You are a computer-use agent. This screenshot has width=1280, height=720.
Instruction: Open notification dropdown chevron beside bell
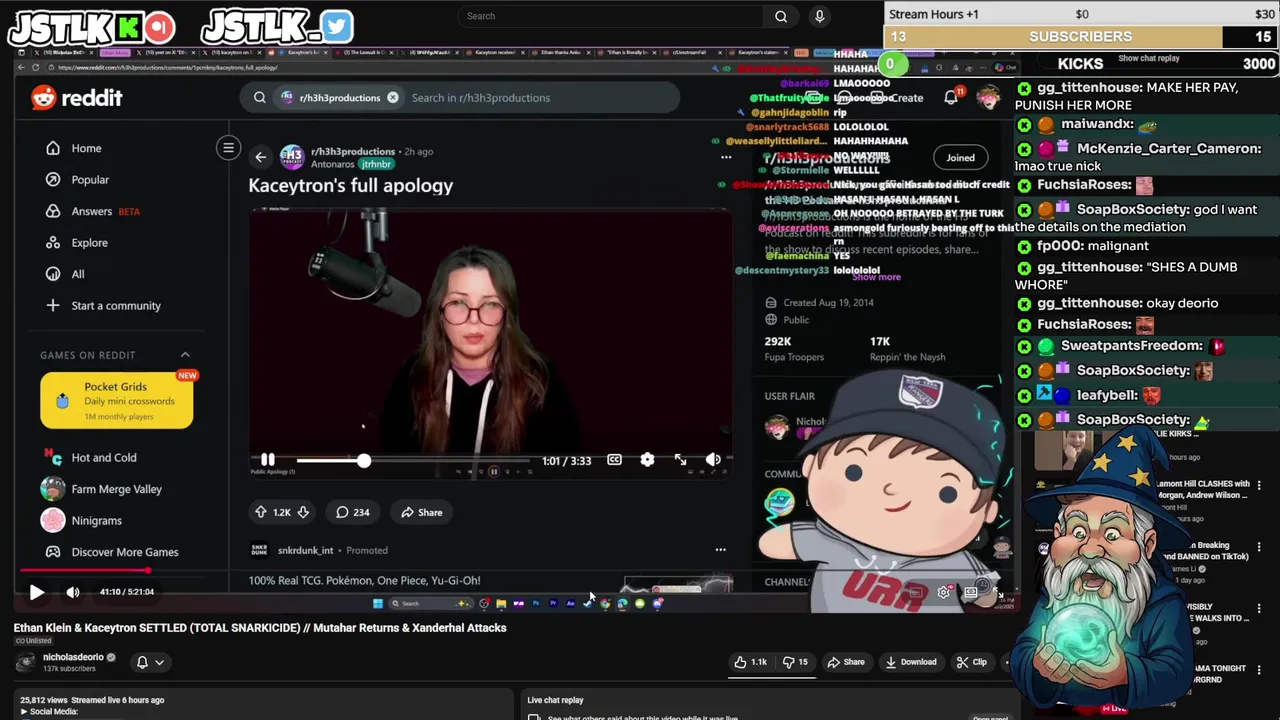tap(159, 662)
